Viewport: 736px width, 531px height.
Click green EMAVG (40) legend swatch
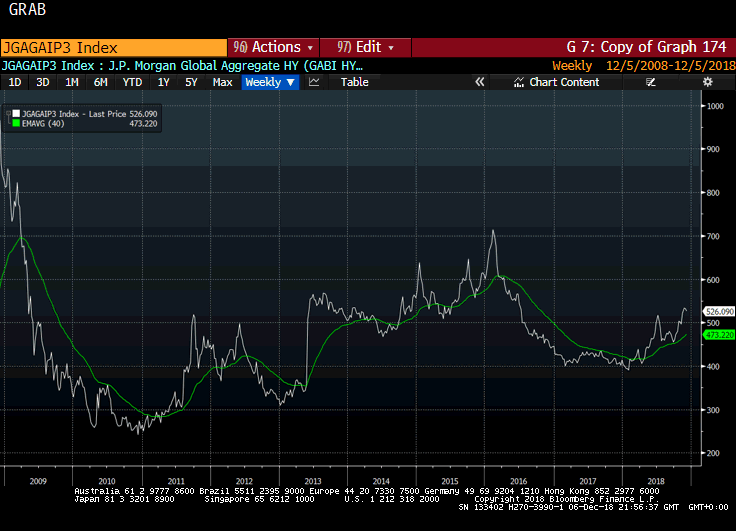tap(16, 125)
